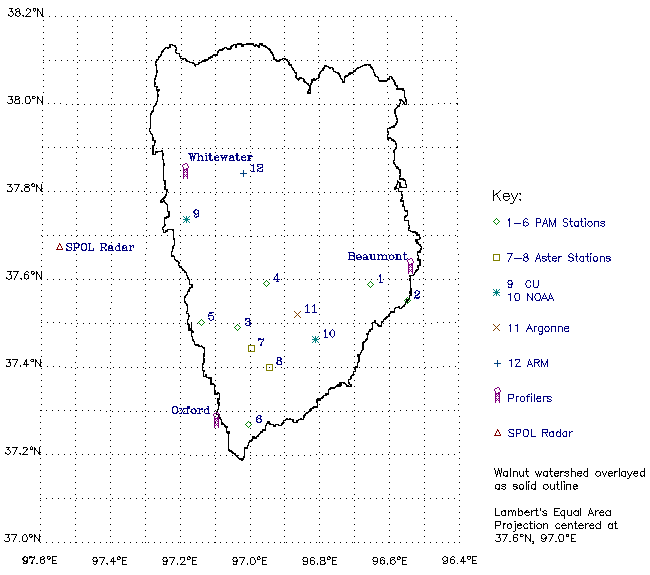The image size is (650, 575).
Task: Select the SPOL Radar triangle left of watershed
Action: pyautogui.click(x=59, y=247)
